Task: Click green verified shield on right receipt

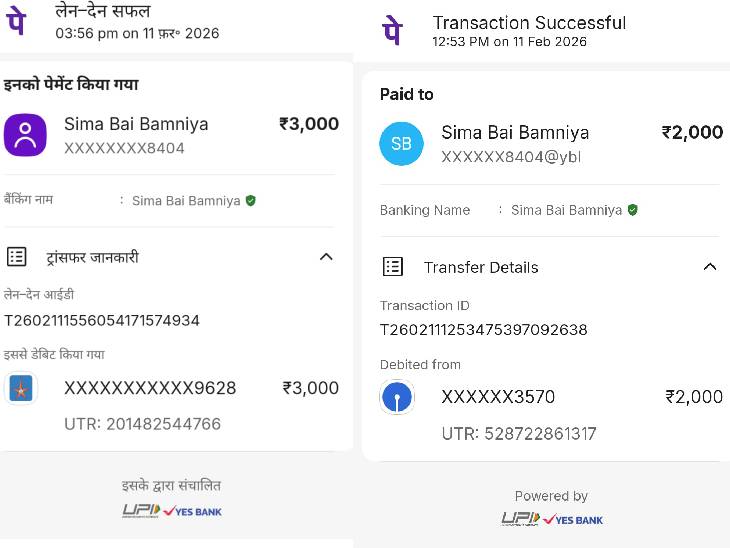Action: [x=633, y=210]
